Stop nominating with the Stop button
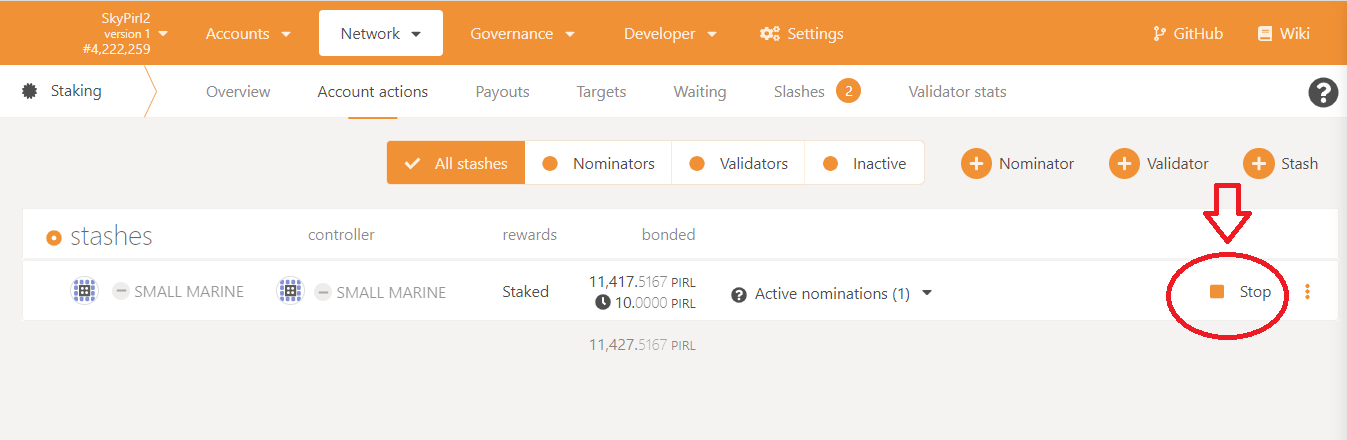Image resolution: width=1347 pixels, height=440 pixels. click(1240, 292)
